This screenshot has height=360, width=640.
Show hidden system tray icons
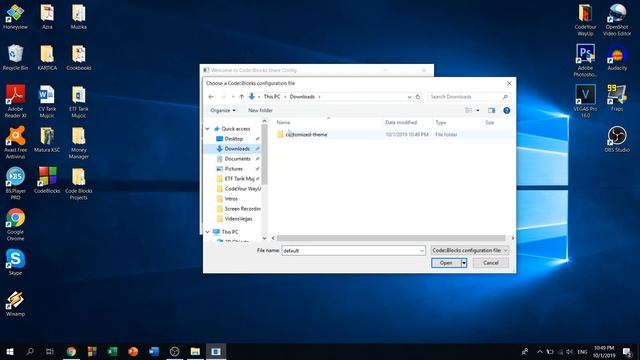(x=540, y=351)
